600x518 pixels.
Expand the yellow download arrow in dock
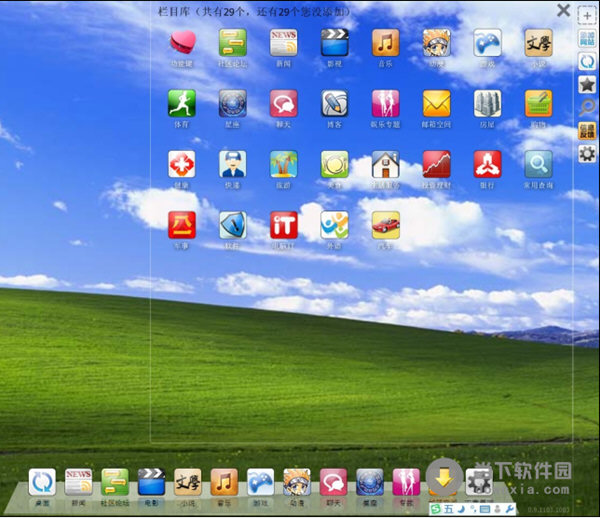[x=444, y=478]
